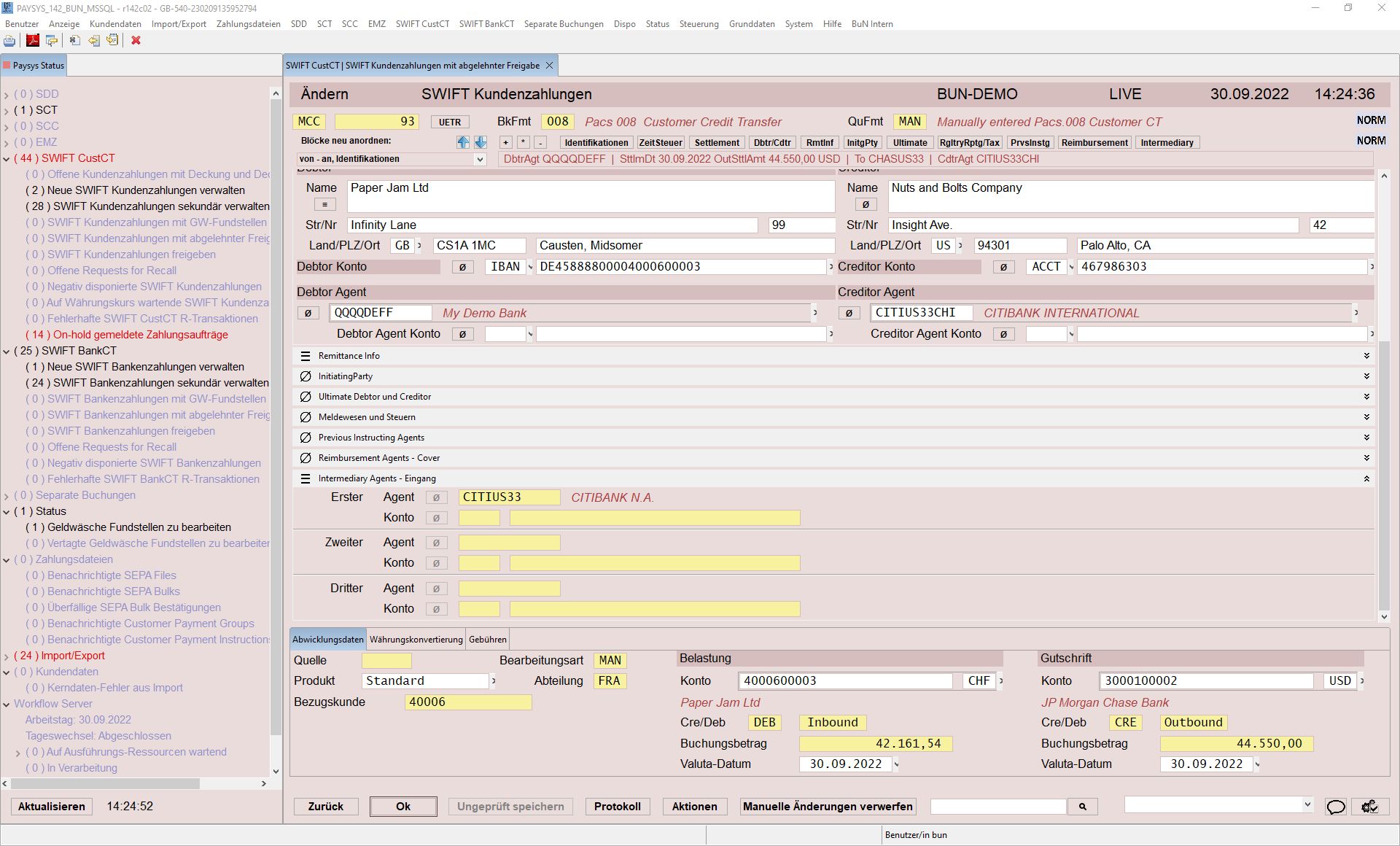This screenshot has height=846, width=1400.
Task: Click ø icon beside Erster Agent CITIUS33
Action: coord(436,497)
